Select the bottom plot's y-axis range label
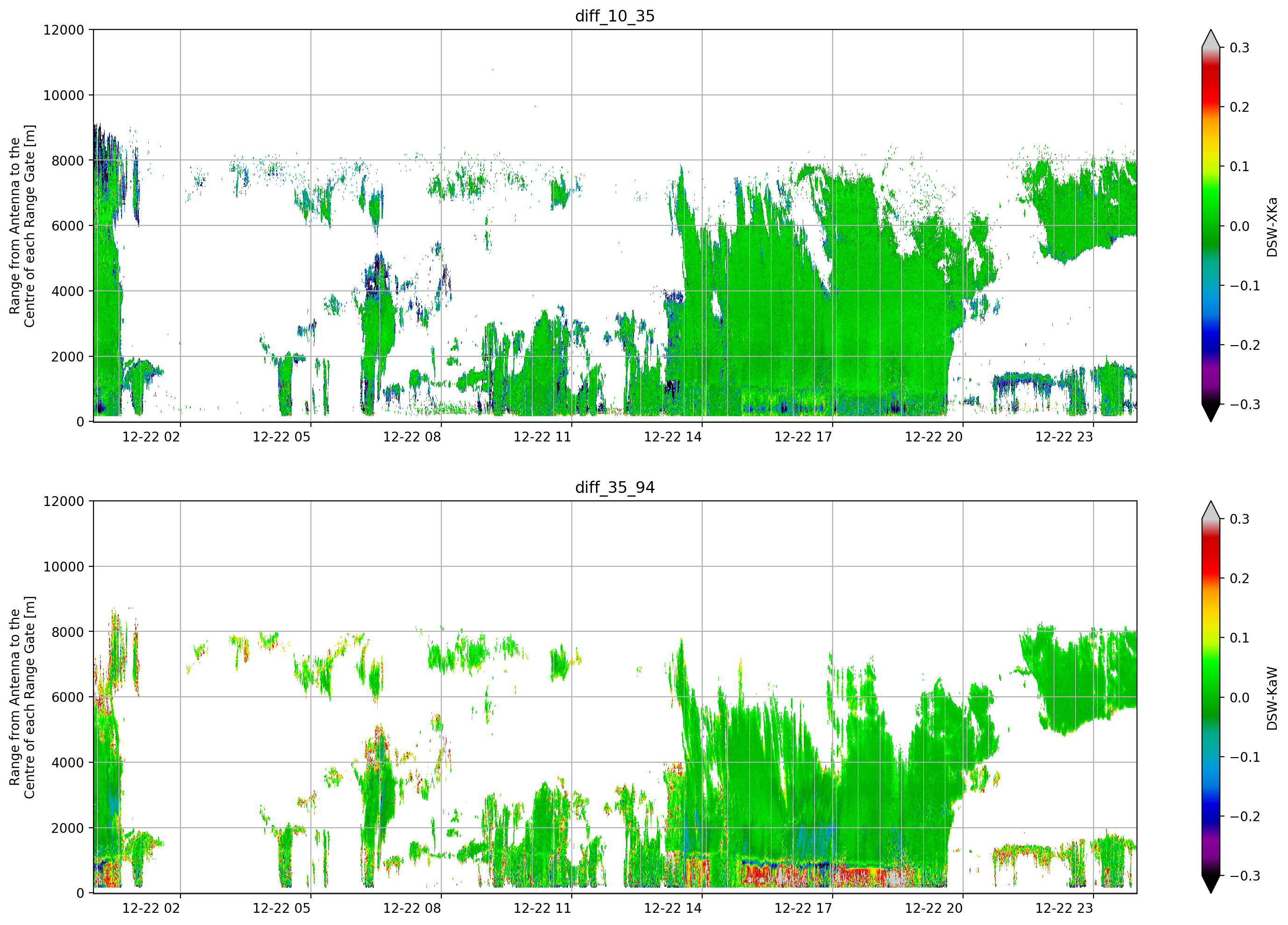 (22, 697)
